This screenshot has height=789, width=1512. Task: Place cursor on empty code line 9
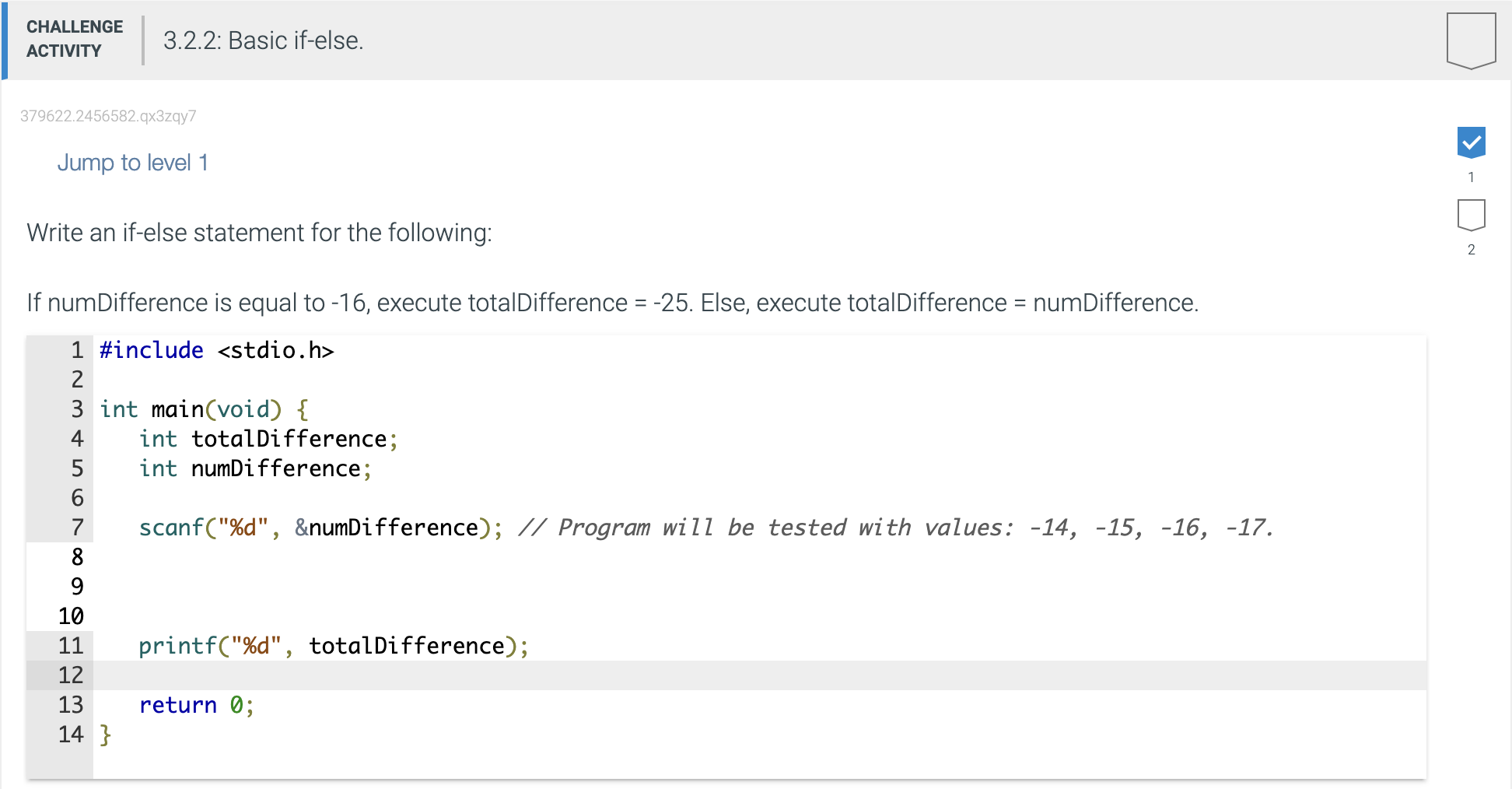759,587
